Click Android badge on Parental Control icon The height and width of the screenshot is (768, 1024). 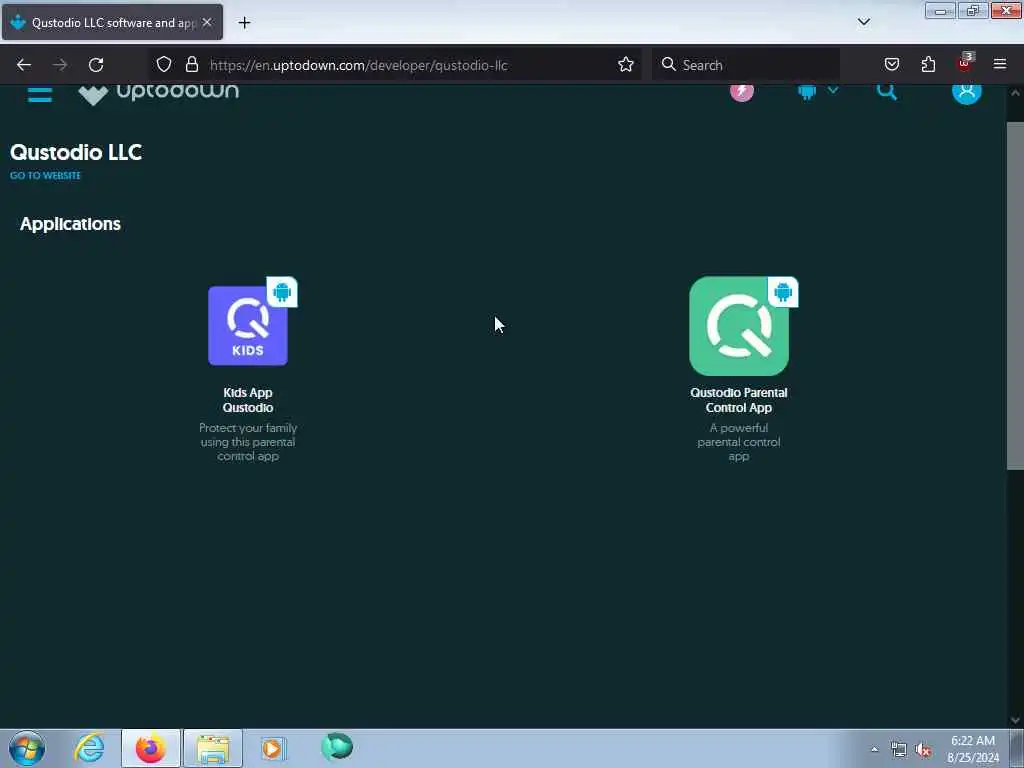(783, 292)
